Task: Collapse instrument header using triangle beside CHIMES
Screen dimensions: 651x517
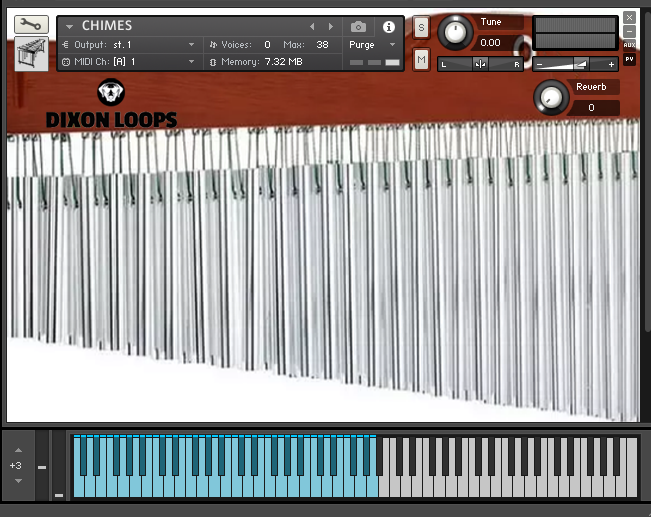Action: (69, 27)
